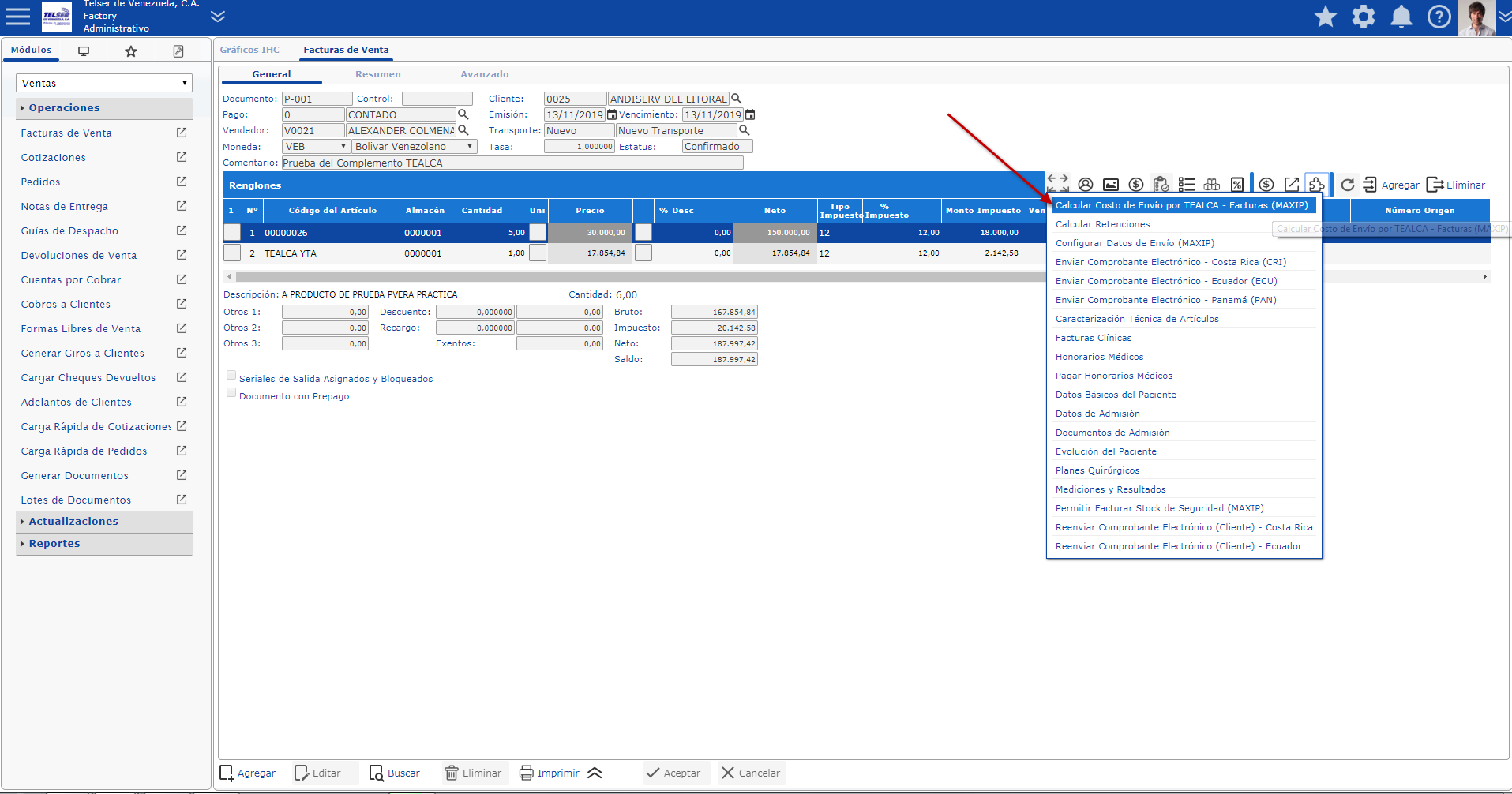The width and height of the screenshot is (1512, 794).
Task: Expand company selector double chevron
Action: (x=218, y=17)
